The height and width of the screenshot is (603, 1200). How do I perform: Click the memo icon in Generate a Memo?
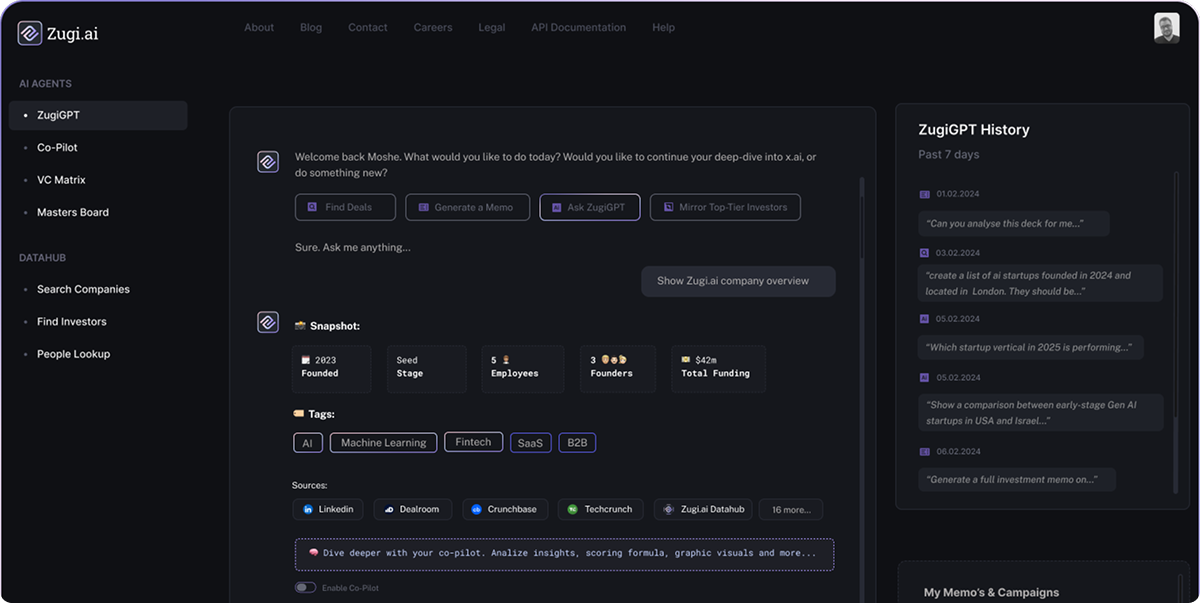(424, 207)
